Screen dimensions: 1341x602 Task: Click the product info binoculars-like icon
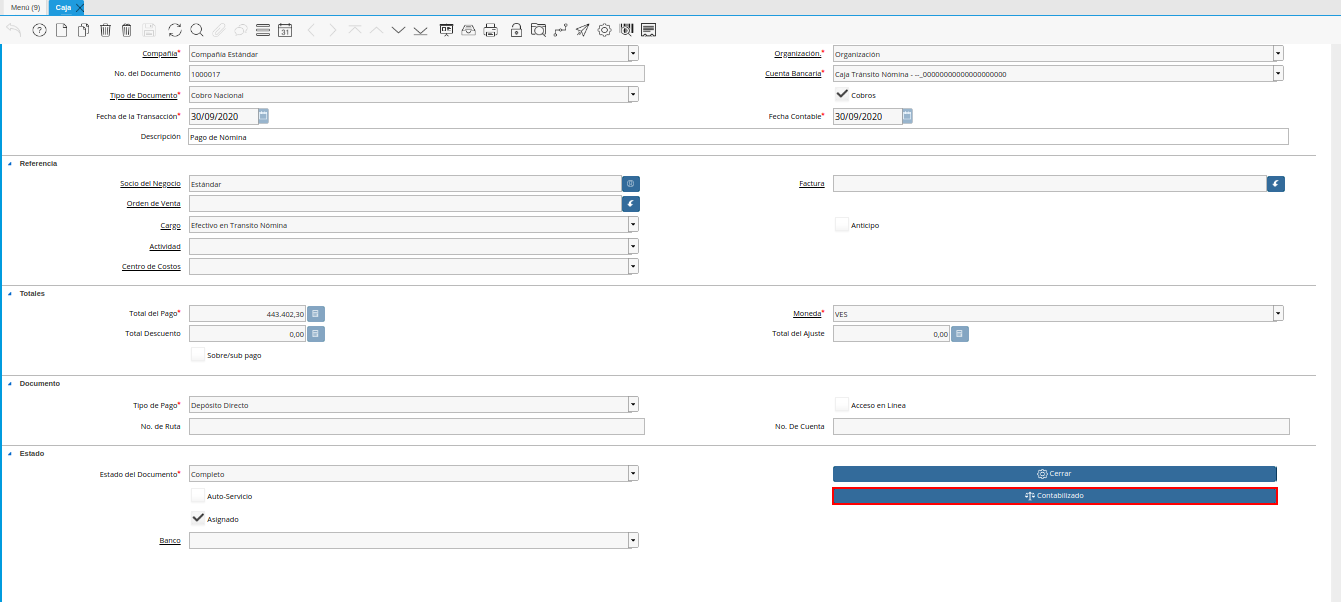click(x=627, y=30)
